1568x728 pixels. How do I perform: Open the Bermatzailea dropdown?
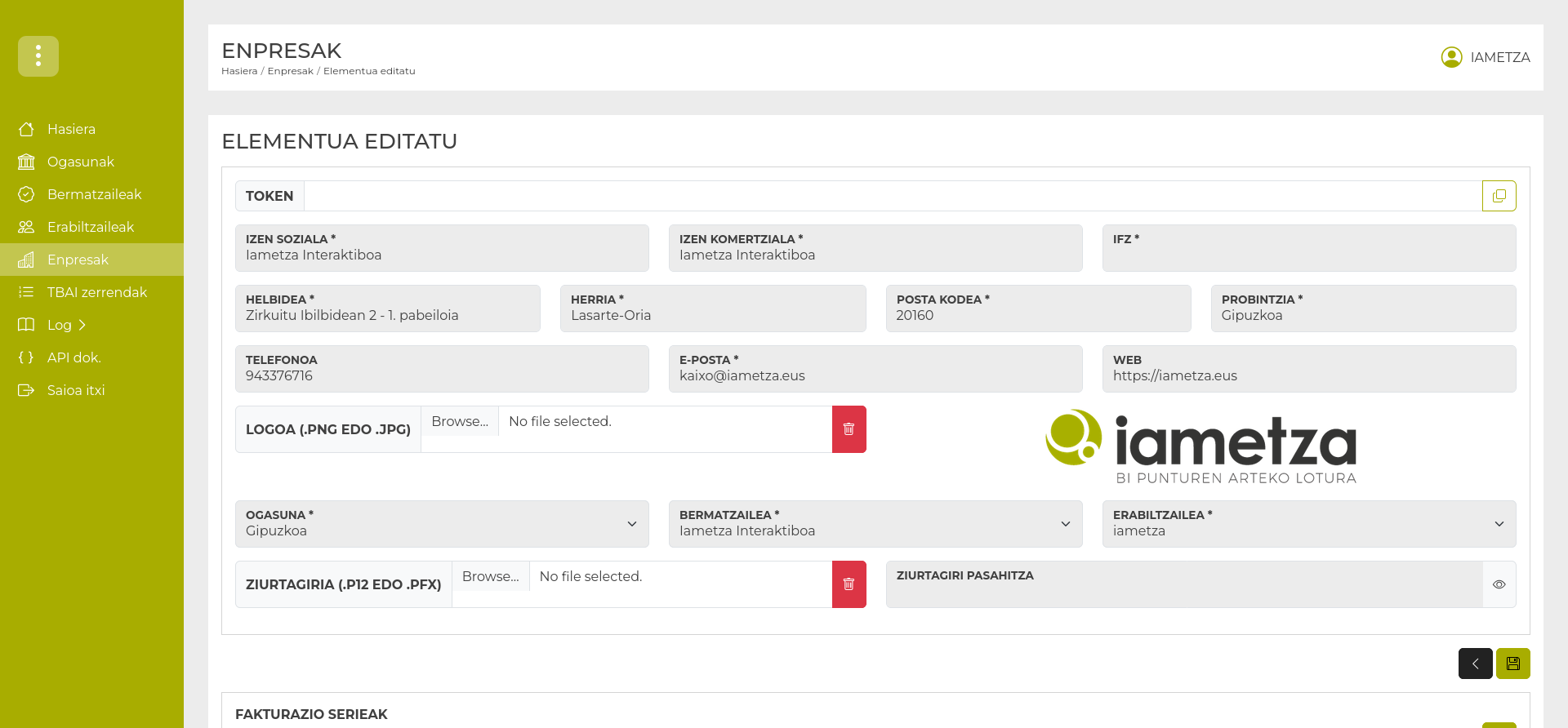coord(875,524)
